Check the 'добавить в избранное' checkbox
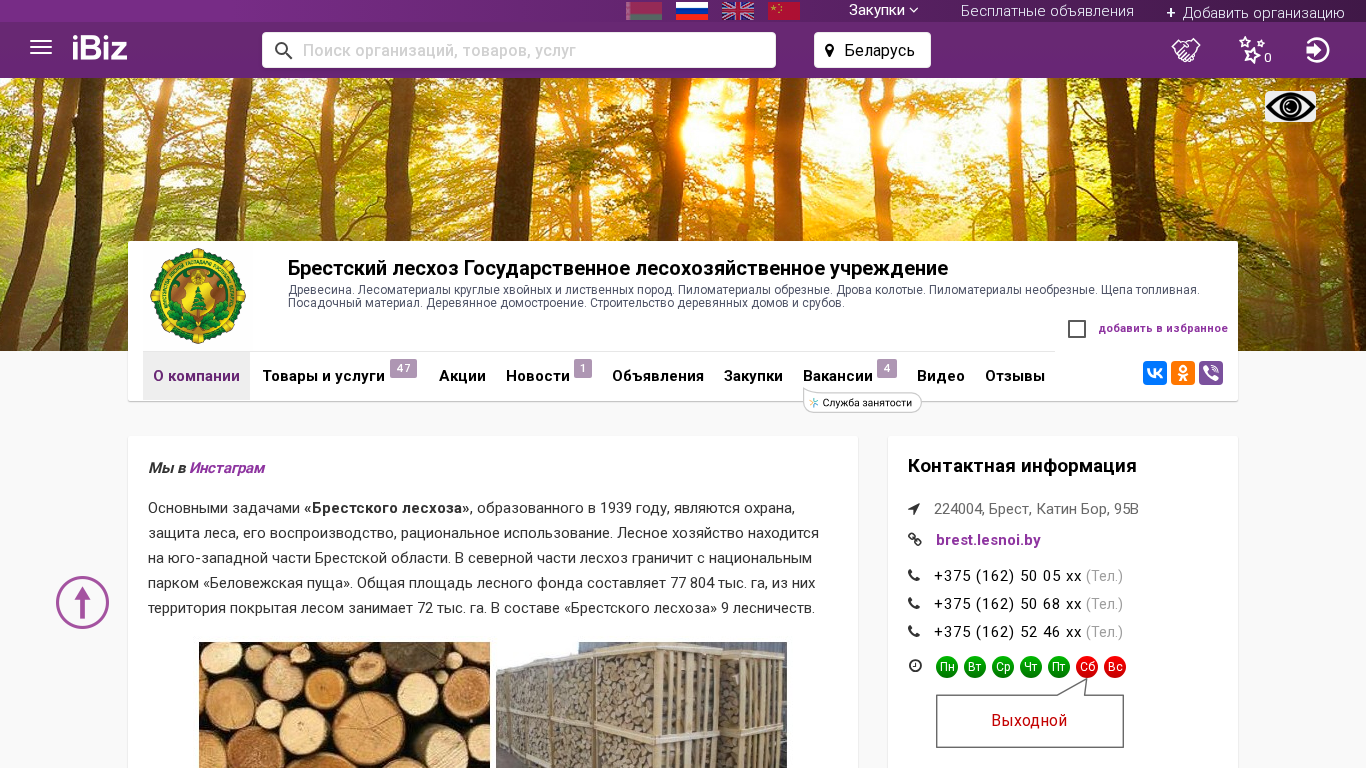 (x=1077, y=329)
